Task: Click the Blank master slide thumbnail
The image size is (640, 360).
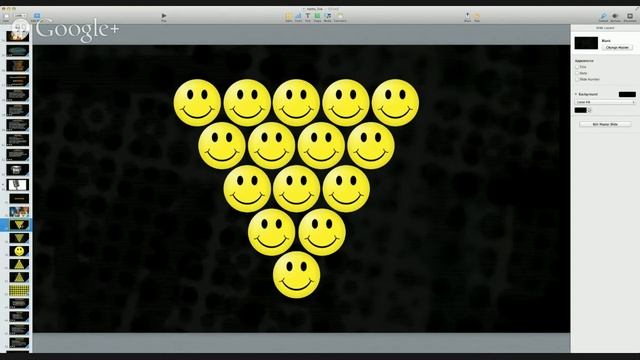Action: click(586, 43)
